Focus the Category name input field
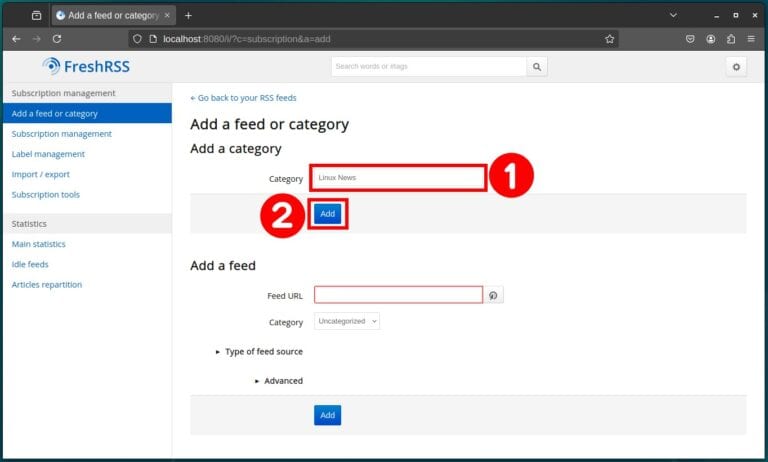Image resolution: width=768 pixels, height=462 pixels. [x=398, y=178]
